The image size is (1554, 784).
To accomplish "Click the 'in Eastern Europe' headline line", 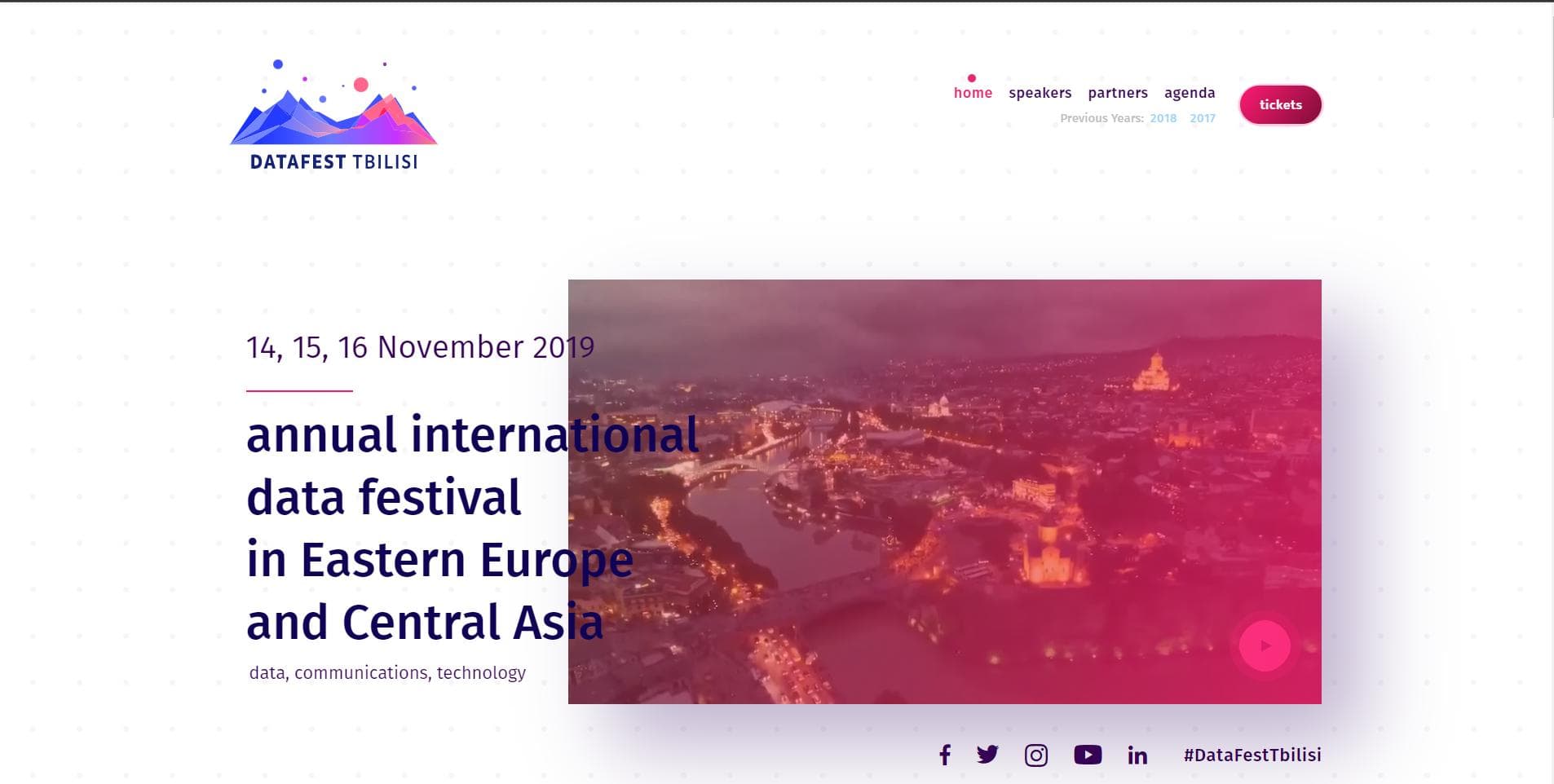I will click(x=439, y=560).
